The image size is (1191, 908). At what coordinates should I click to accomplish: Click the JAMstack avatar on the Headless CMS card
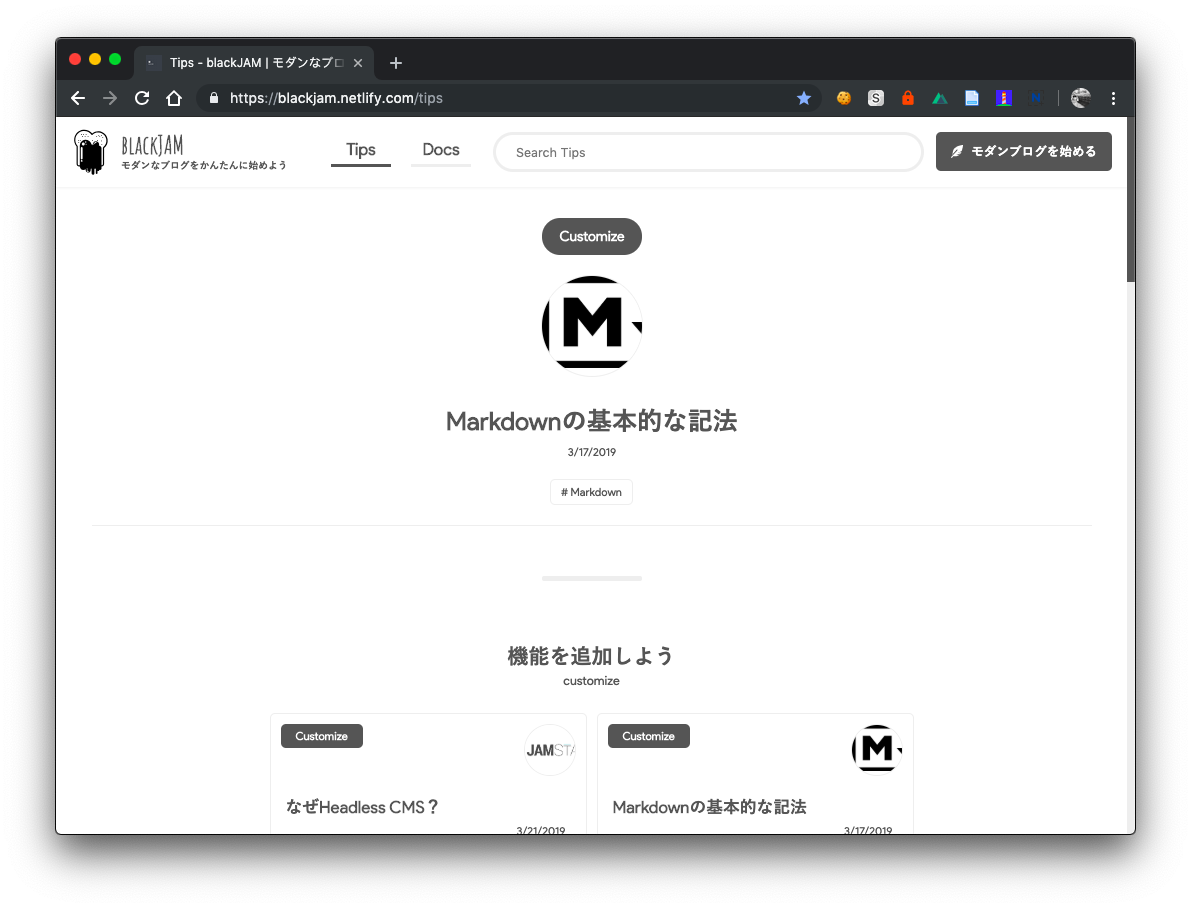click(549, 749)
